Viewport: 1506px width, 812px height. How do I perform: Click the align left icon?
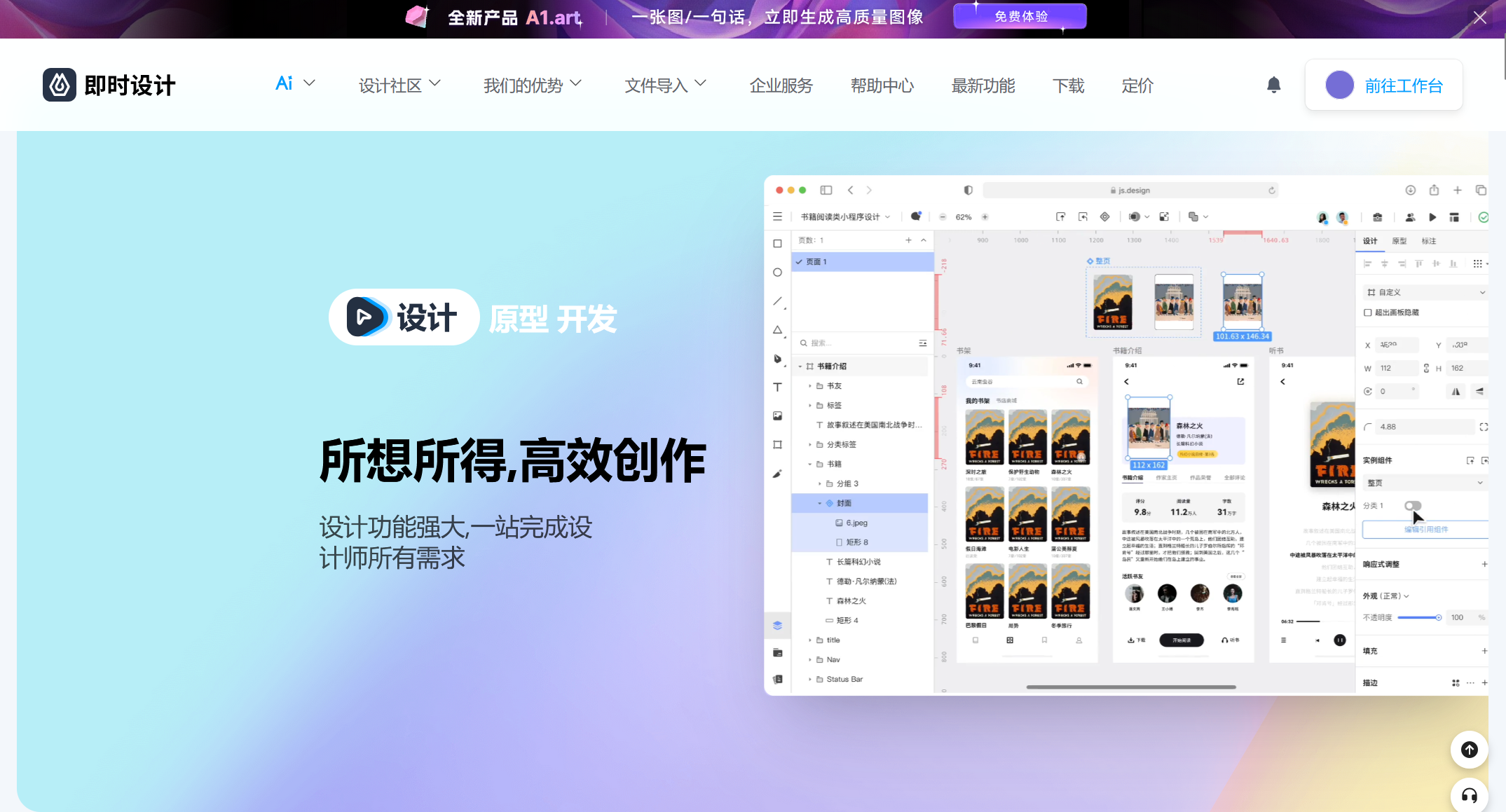[1367, 263]
